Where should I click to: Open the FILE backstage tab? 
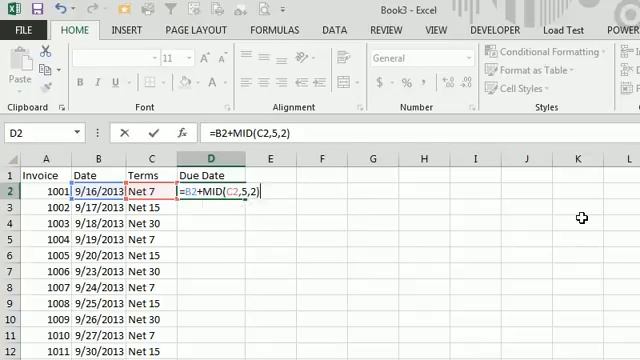24,30
